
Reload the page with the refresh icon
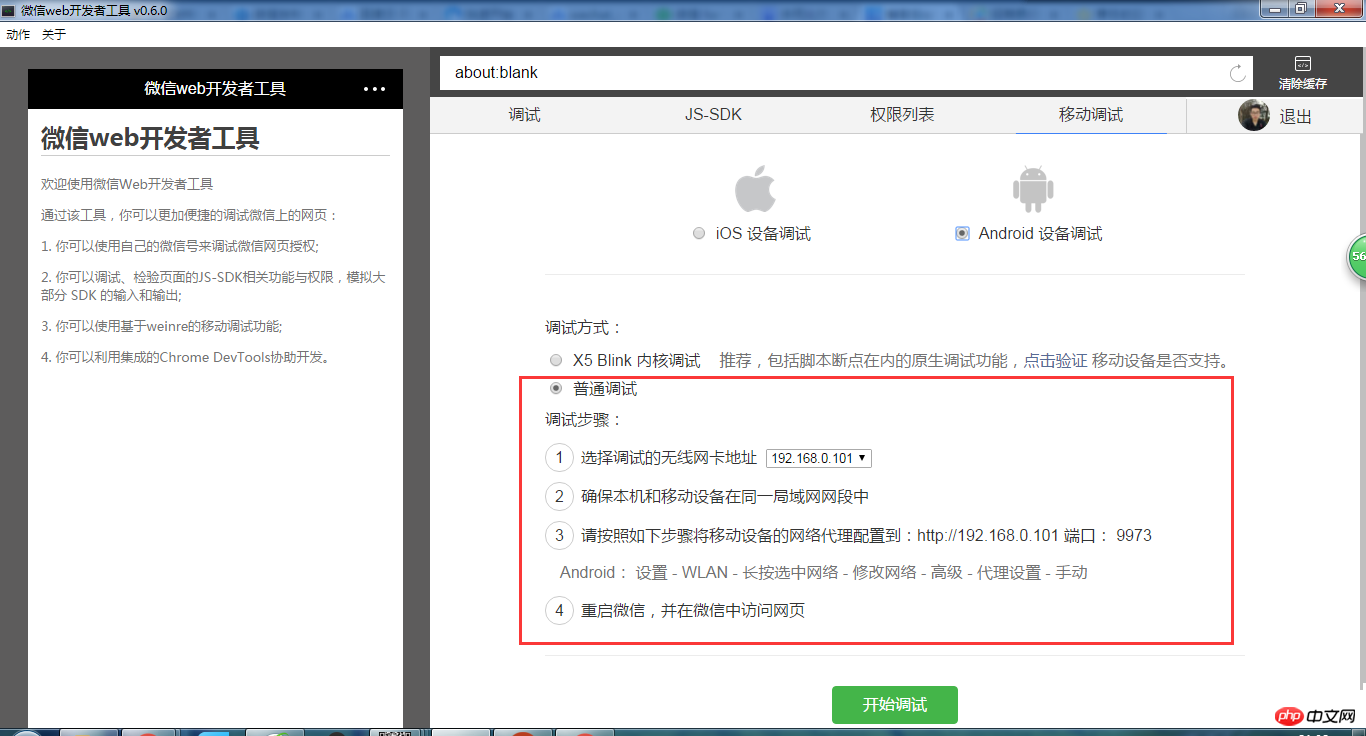click(1238, 73)
